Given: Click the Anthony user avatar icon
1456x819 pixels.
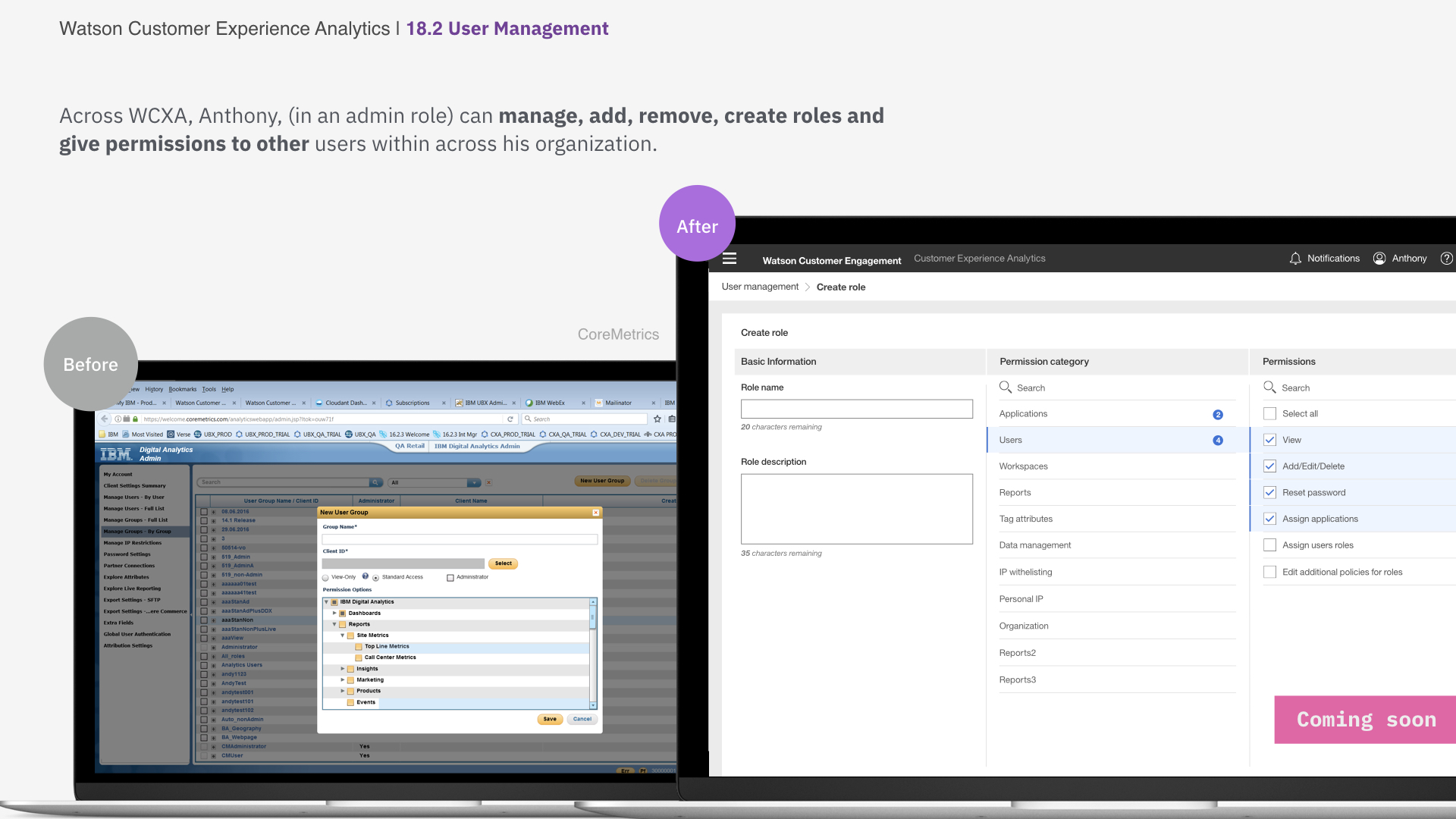Looking at the screenshot, I should (x=1379, y=259).
